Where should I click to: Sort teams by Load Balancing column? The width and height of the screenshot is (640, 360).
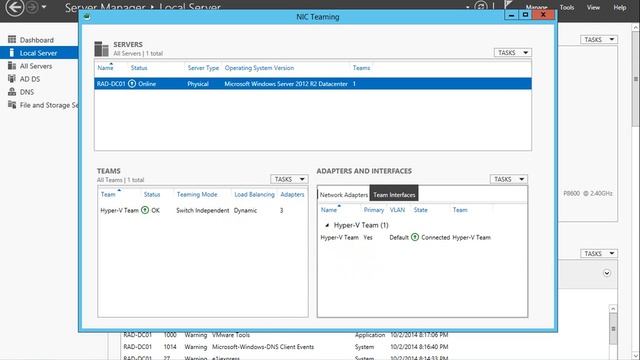(x=254, y=194)
